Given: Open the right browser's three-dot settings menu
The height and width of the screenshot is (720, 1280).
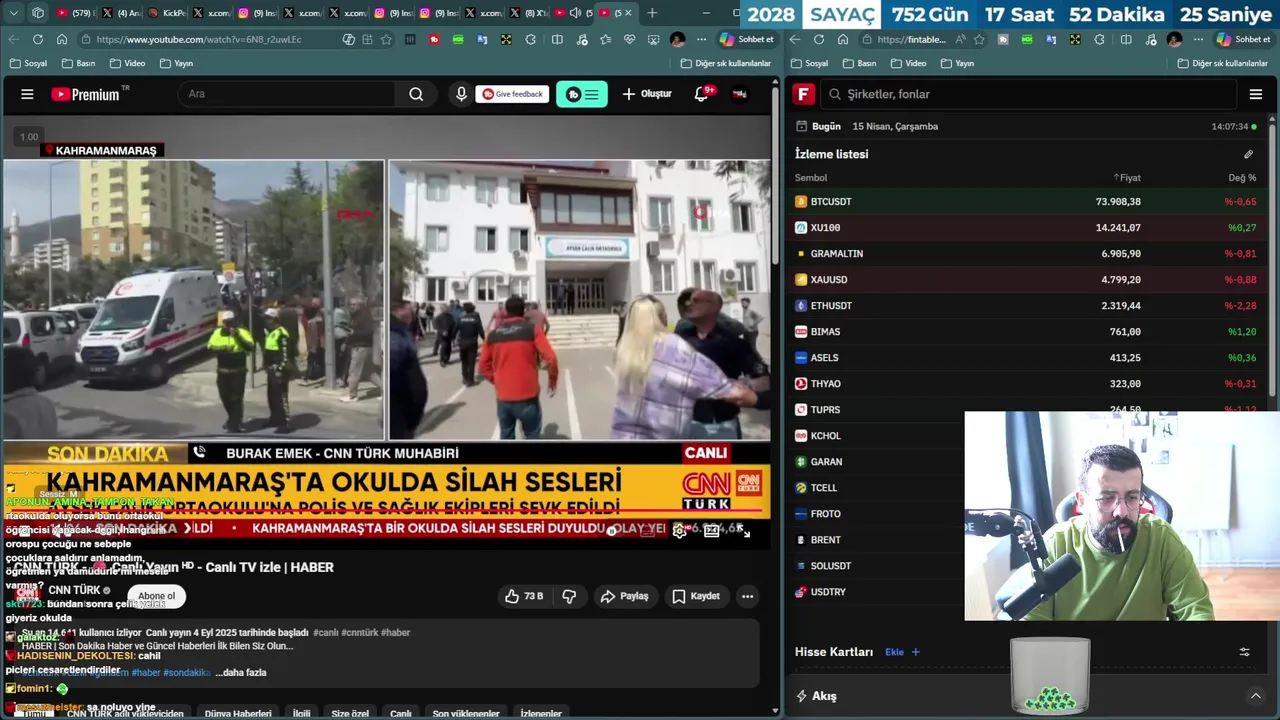Looking at the screenshot, I should click(1197, 39).
